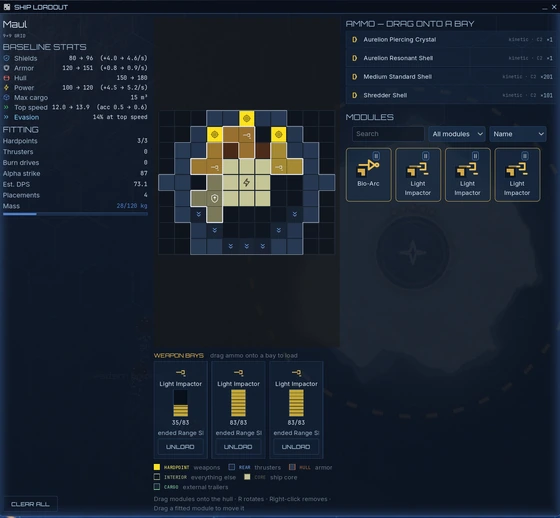560x518 pixels.
Task: Click the Mass progress bar
Action: [75, 214]
